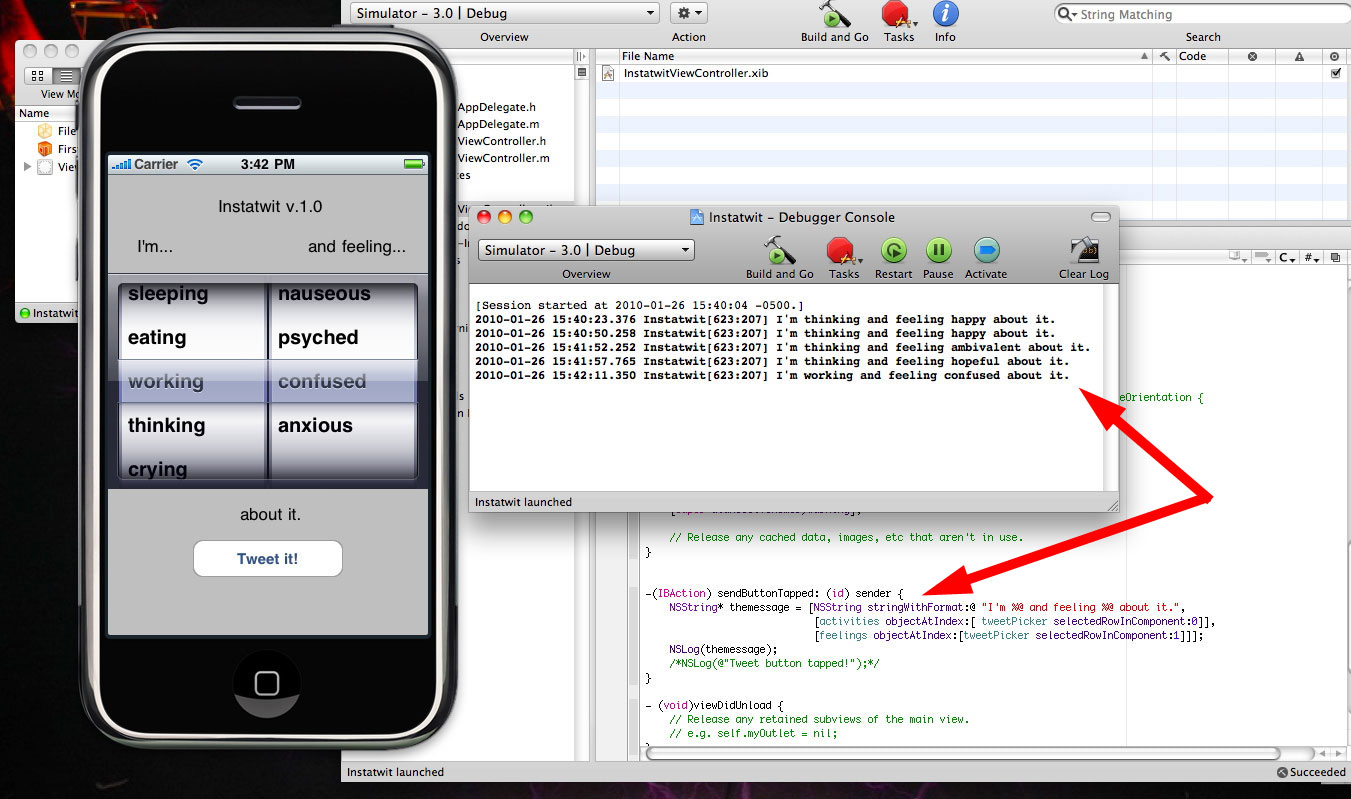
Task: Expand the View item in Interface Builder list
Action: tap(28, 167)
